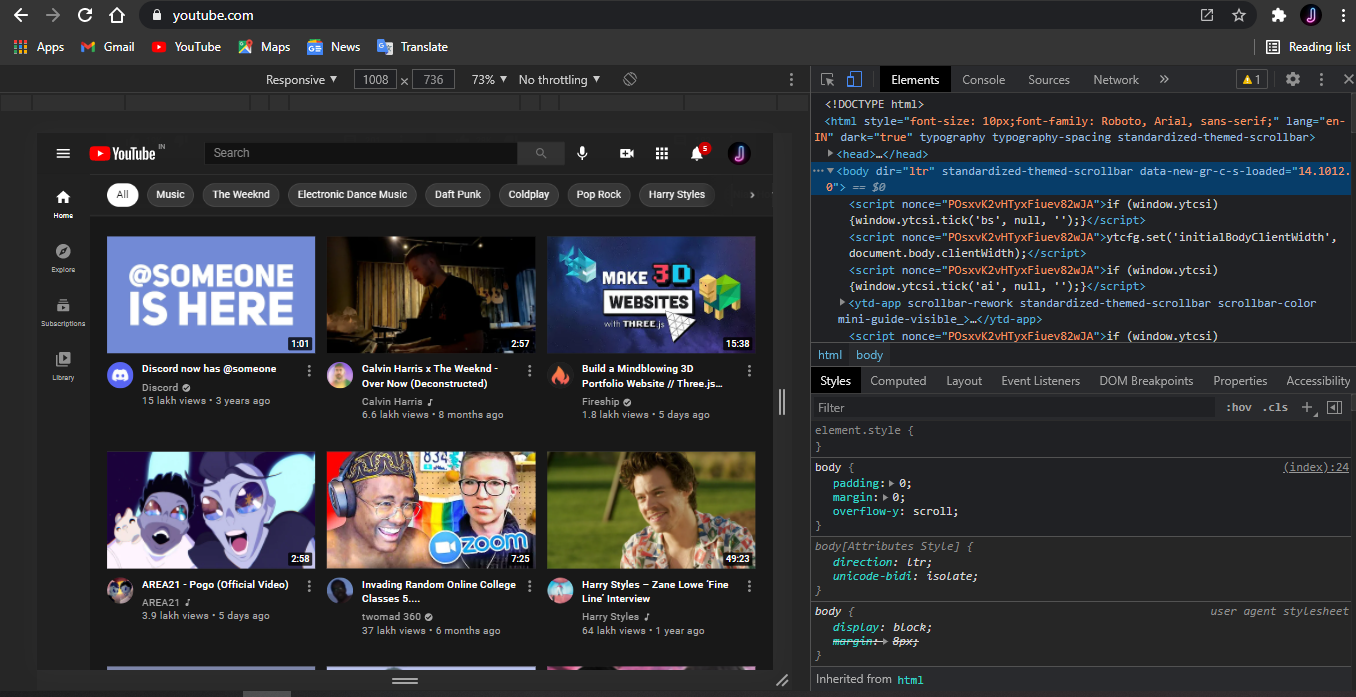
Task: Click the viewport bottom resize handle
Action: click(x=405, y=680)
